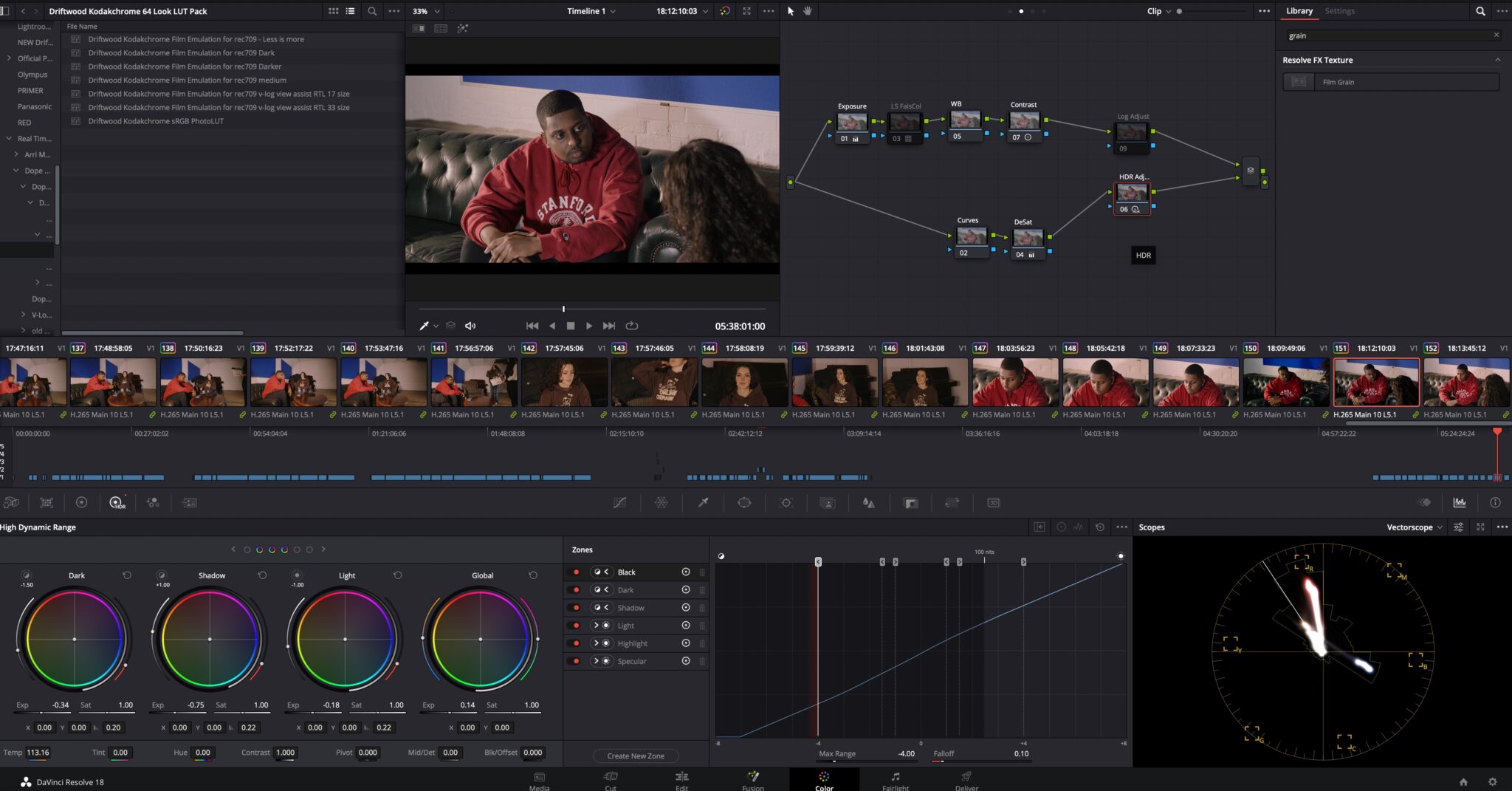This screenshot has width=1512, height=791.
Task: Select the clip 152 thumbnail
Action: point(1466,381)
